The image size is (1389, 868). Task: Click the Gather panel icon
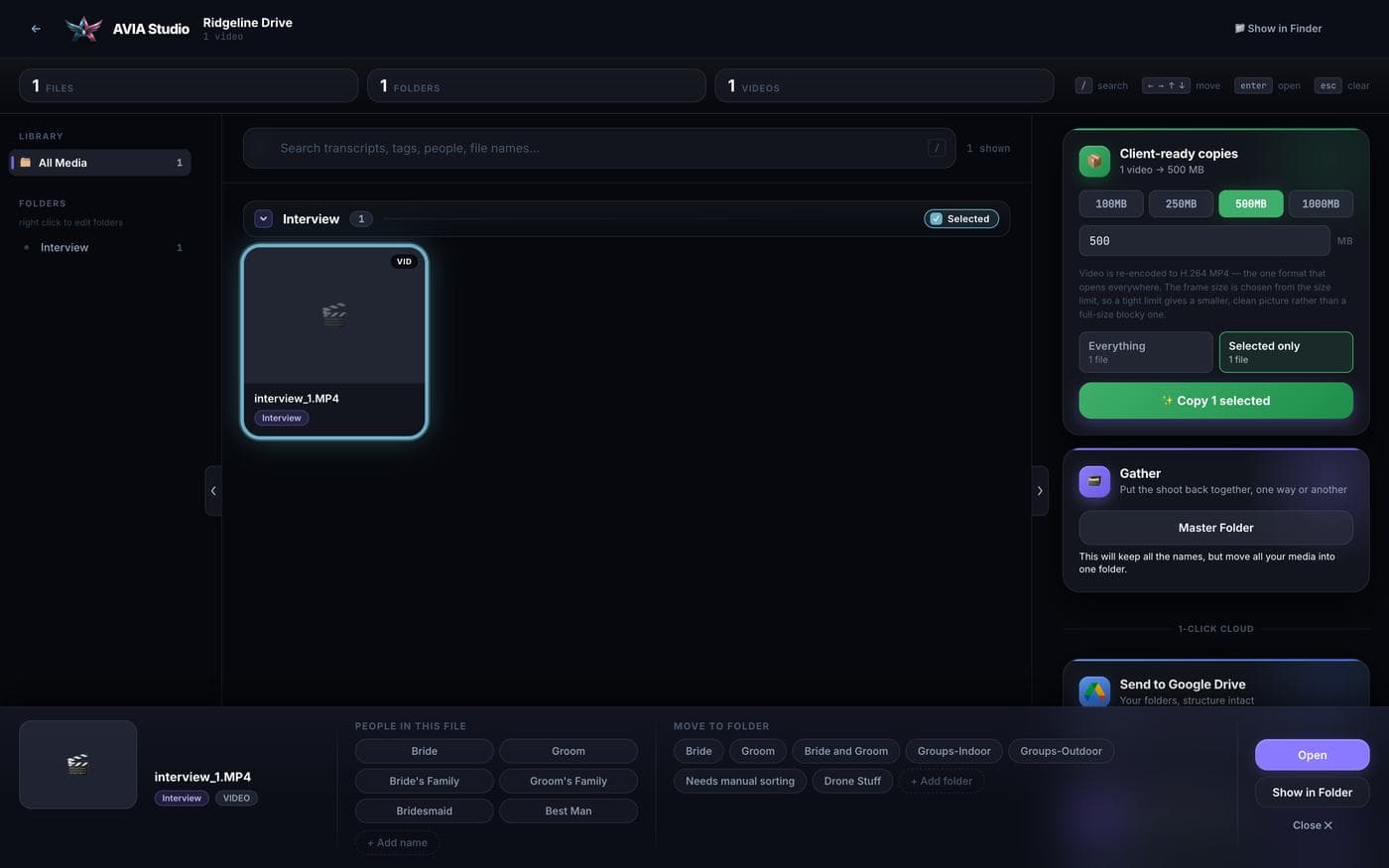click(1094, 481)
